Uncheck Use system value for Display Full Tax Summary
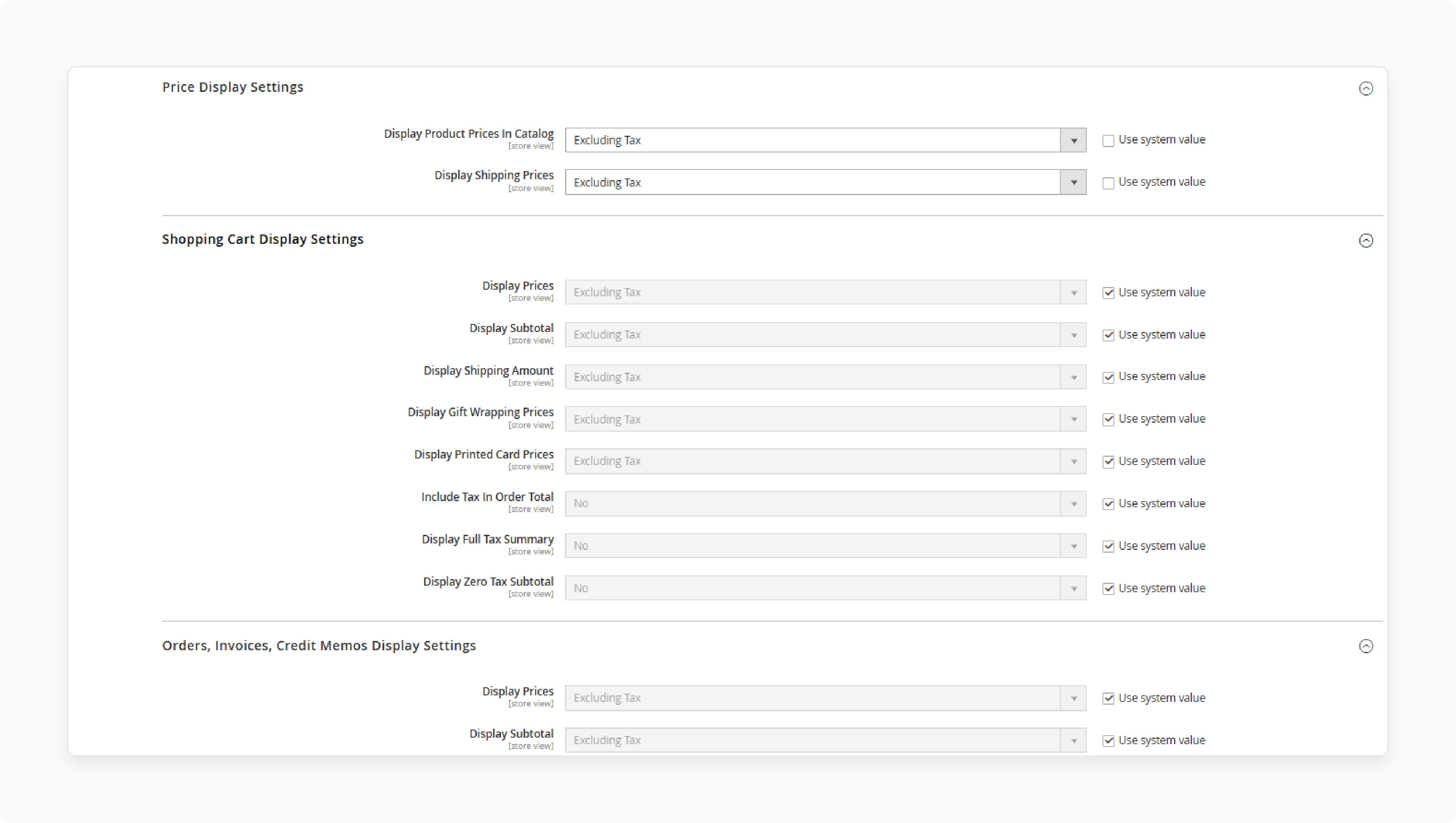This screenshot has height=823, width=1456. click(x=1108, y=546)
